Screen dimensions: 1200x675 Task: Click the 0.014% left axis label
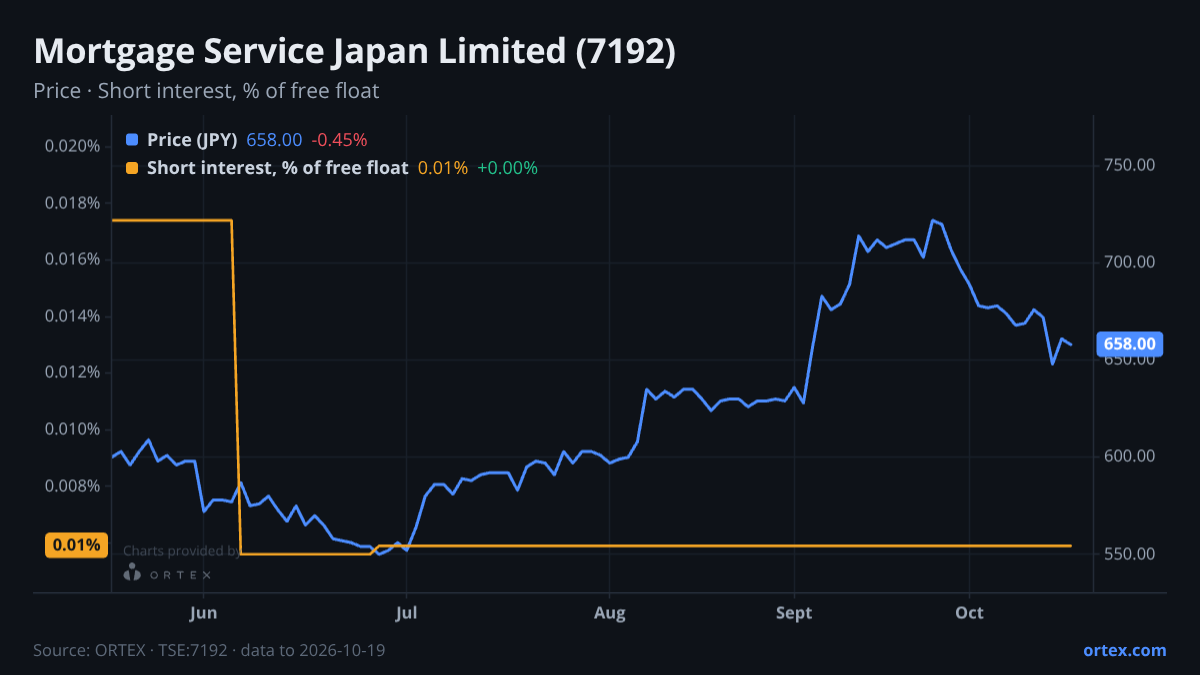(x=72, y=317)
